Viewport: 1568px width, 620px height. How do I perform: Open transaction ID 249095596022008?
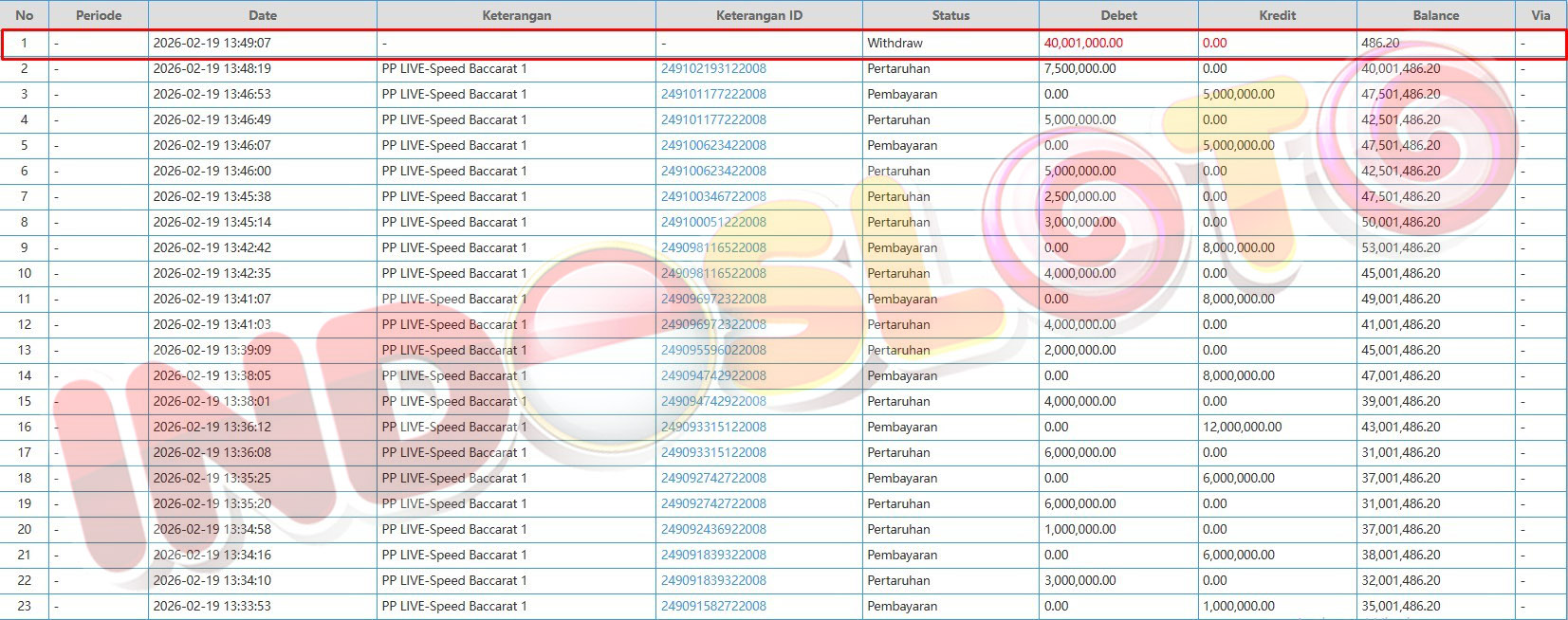[713, 351]
